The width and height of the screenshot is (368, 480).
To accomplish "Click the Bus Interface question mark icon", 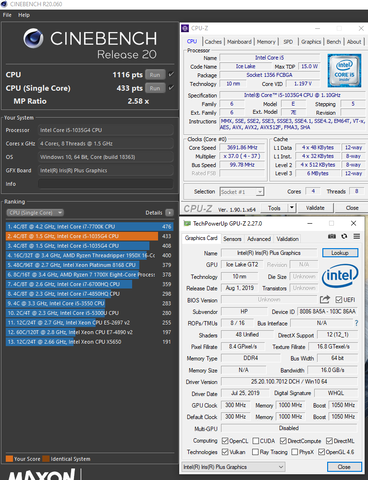I will tap(356, 323).
